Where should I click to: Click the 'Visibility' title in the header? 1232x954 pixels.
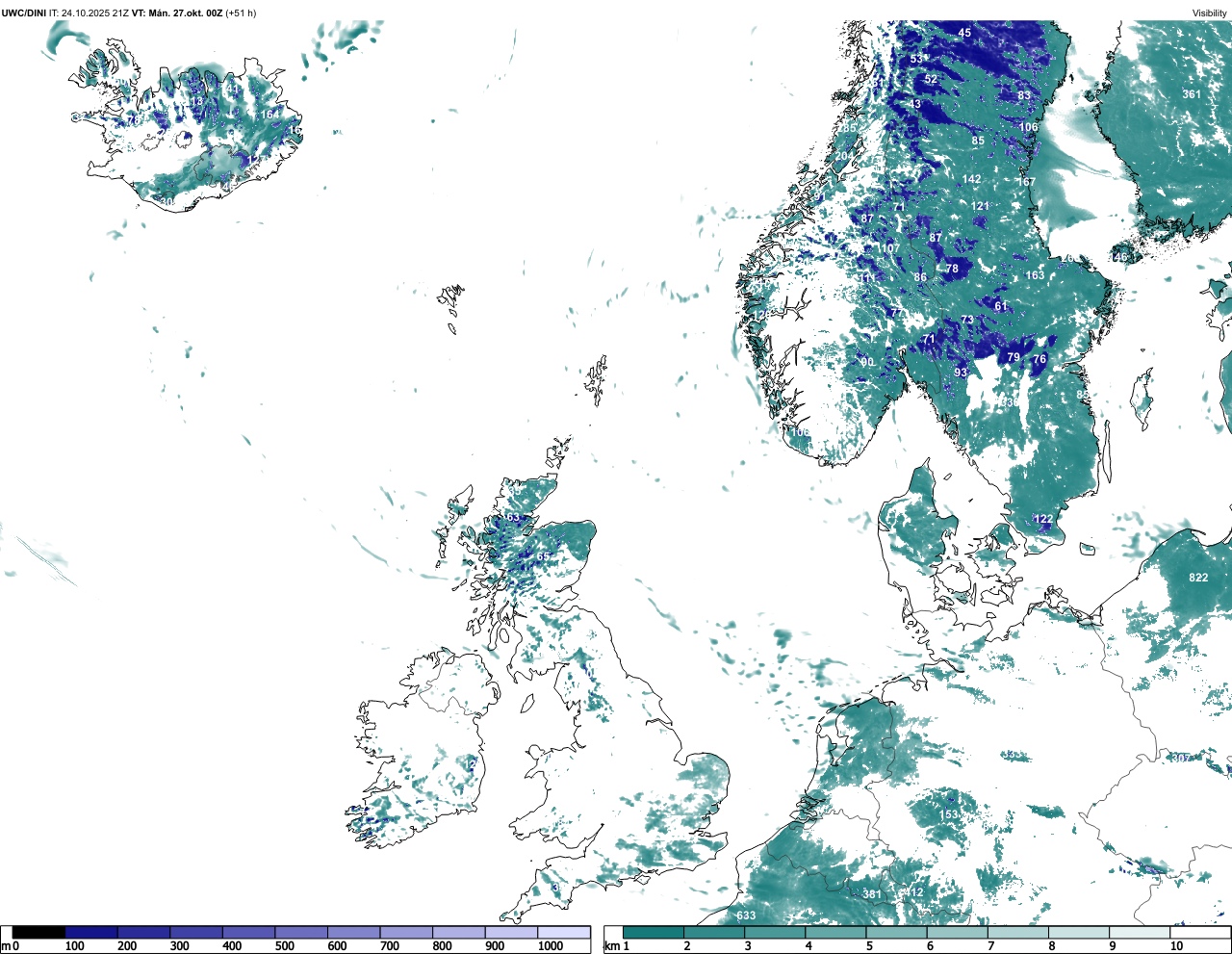tap(1209, 13)
